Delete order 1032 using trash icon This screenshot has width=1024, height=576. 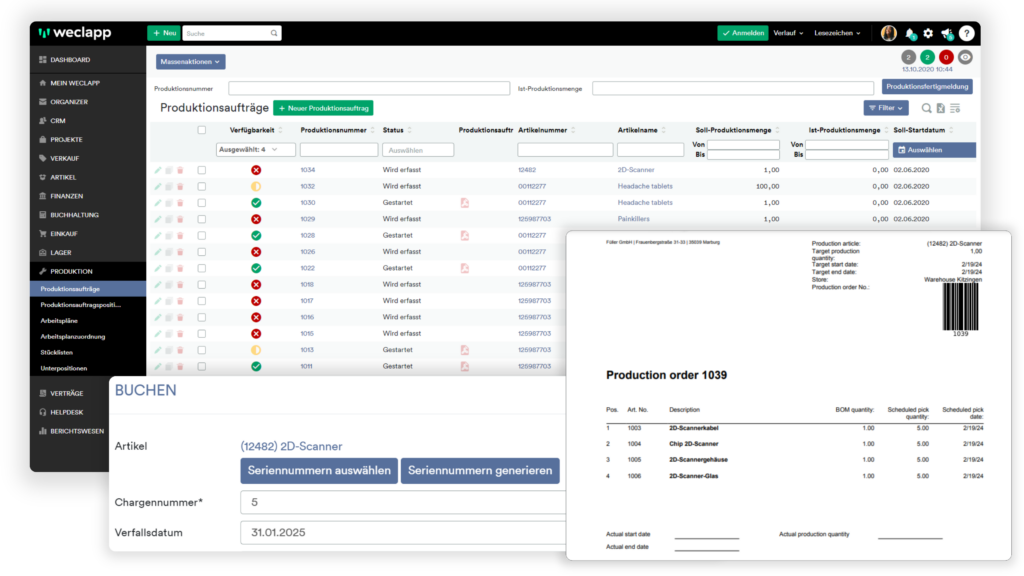[180, 187]
